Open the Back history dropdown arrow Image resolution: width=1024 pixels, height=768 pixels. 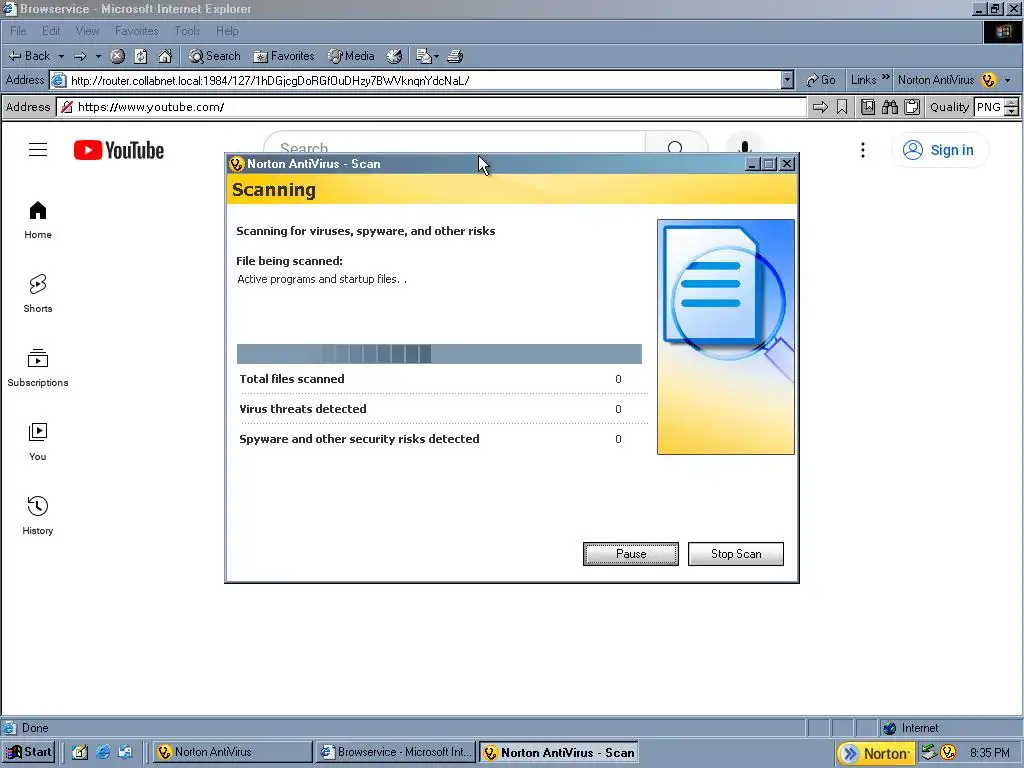(61, 56)
